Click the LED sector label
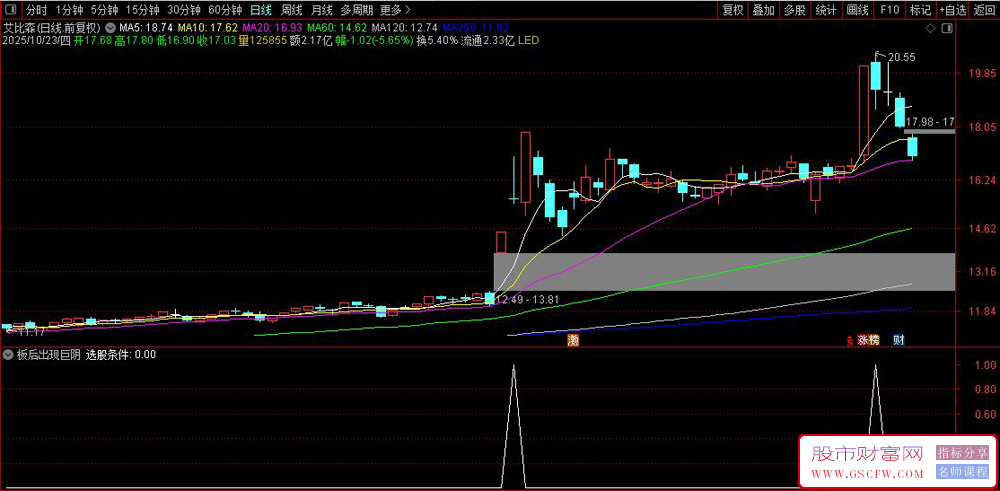This screenshot has width=1000, height=491. (x=528, y=40)
